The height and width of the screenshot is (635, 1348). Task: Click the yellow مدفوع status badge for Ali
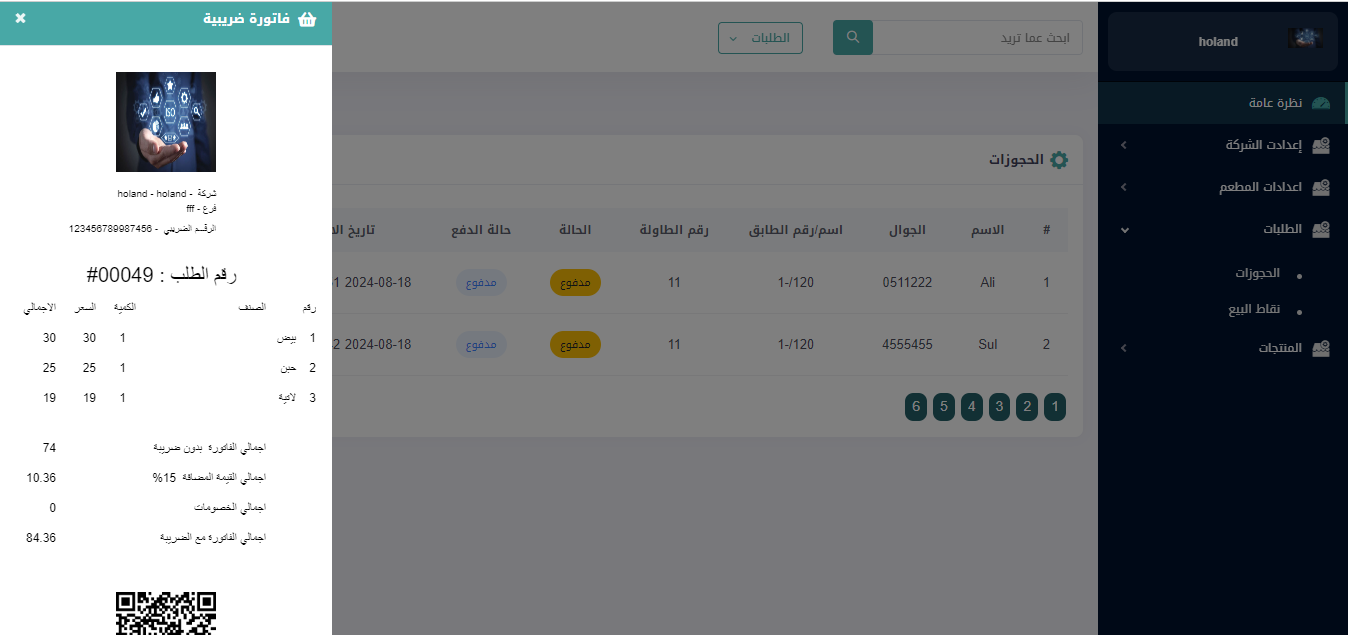(x=575, y=283)
